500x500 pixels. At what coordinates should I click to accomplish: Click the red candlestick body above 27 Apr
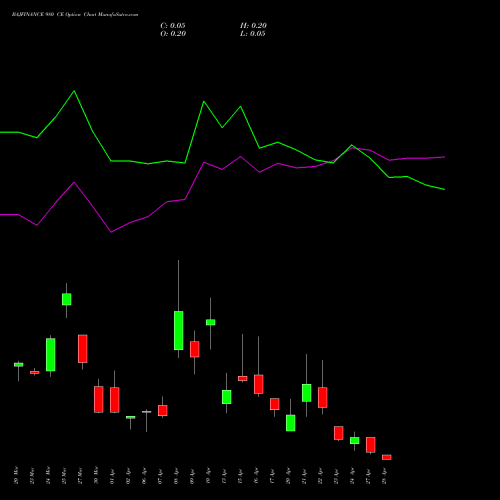tap(371, 445)
